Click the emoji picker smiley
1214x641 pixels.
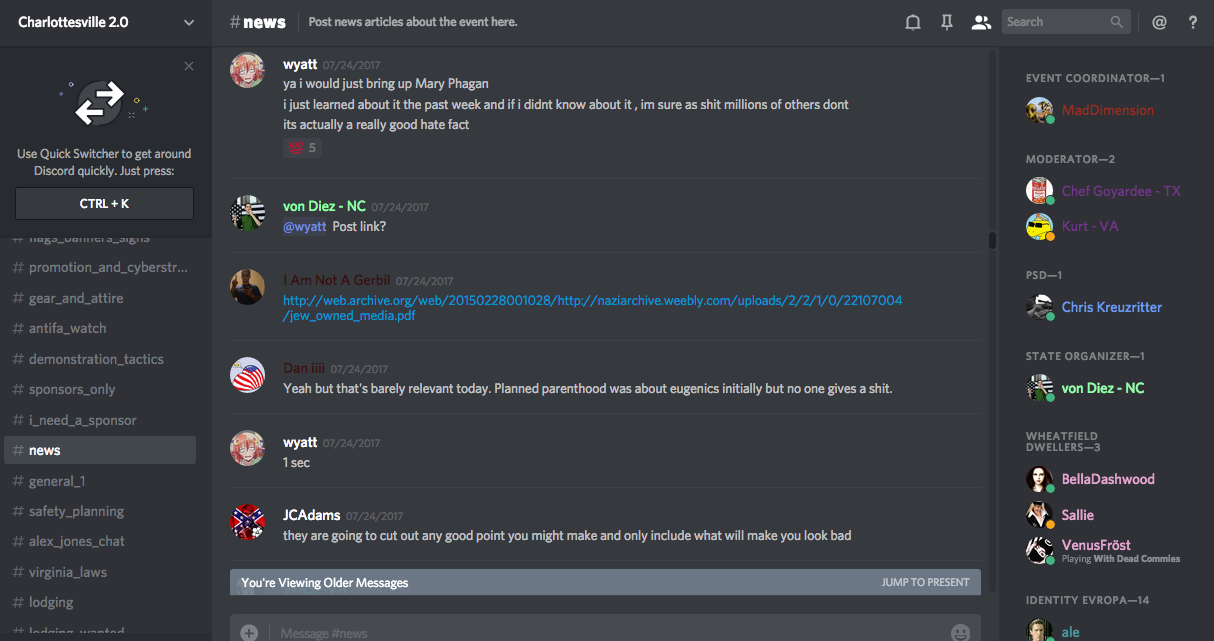coord(960,632)
